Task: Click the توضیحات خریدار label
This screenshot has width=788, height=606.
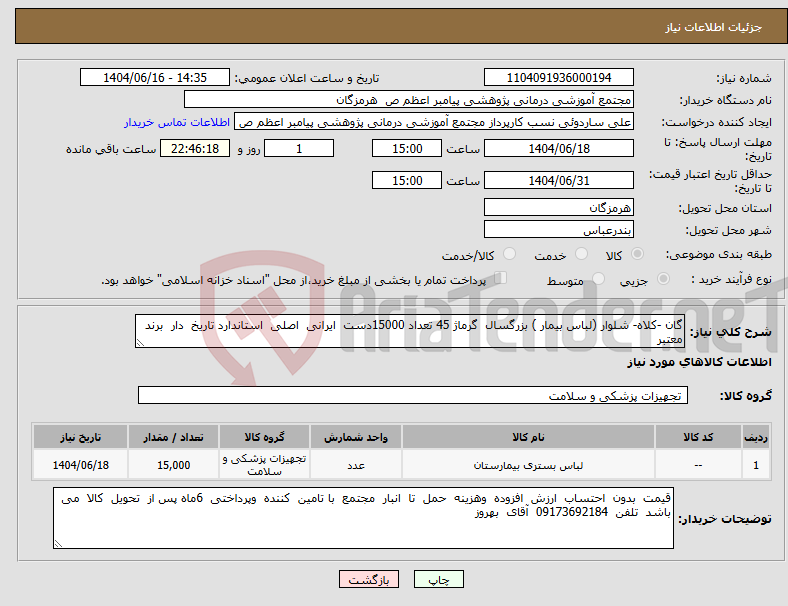Action: click(725, 519)
